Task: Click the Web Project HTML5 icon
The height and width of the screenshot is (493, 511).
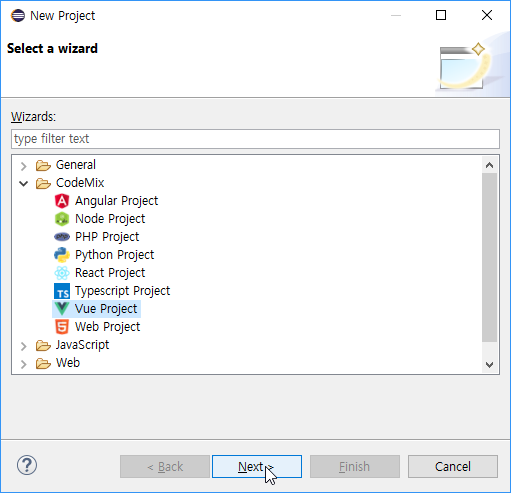Action: click(x=62, y=327)
